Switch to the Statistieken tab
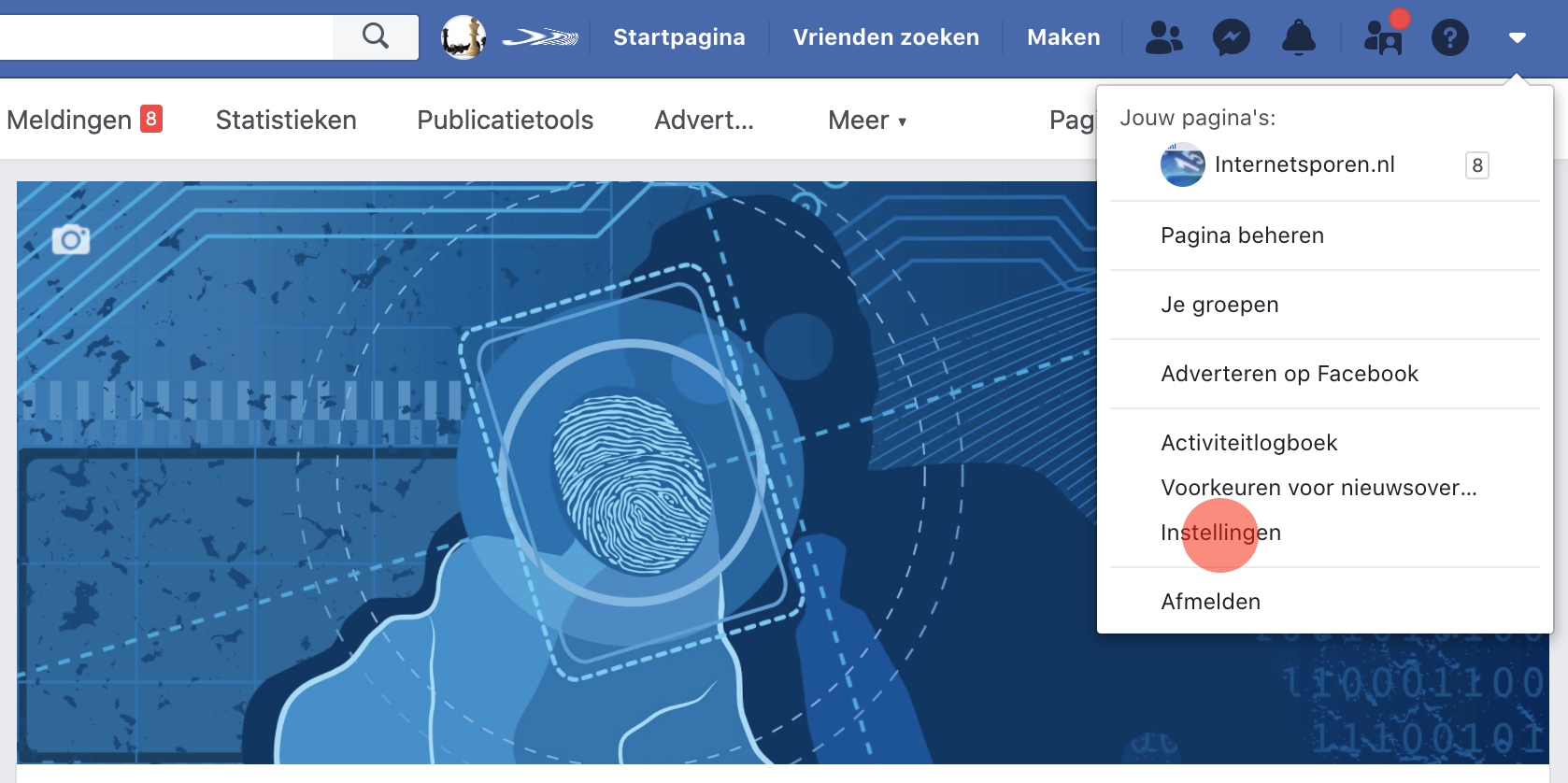Image resolution: width=1568 pixels, height=783 pixels. pos(286,121)
